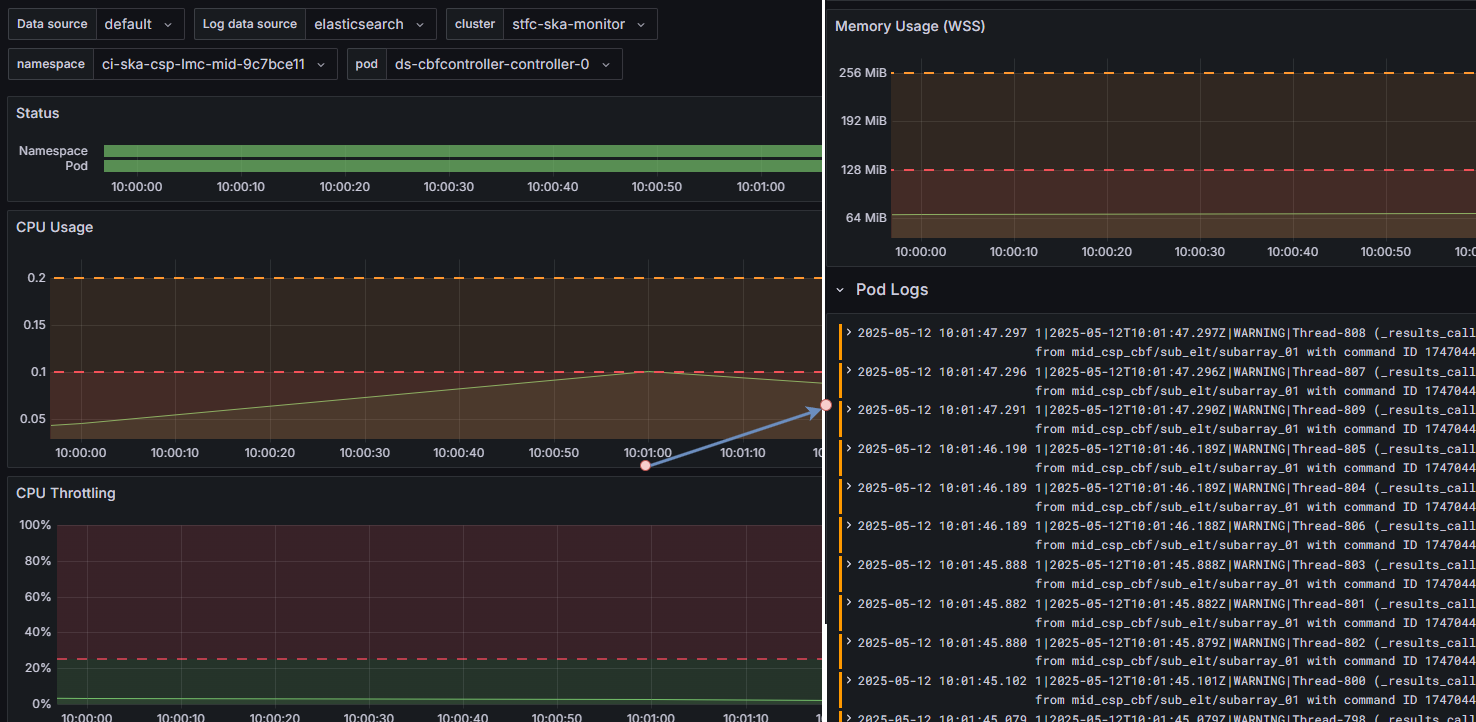1476x722 pixels.
Task: Expand log entry at 10:01:45.882
Action: tap(849, 603)
